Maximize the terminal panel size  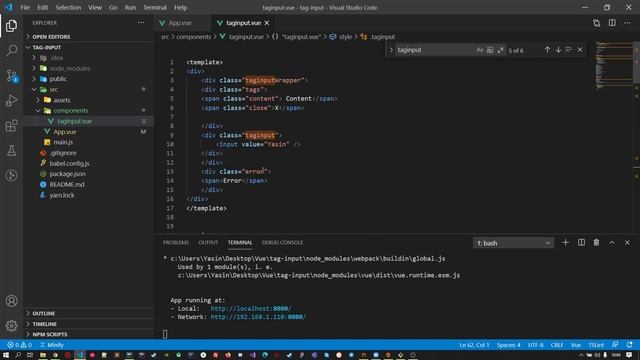[612, 242]
